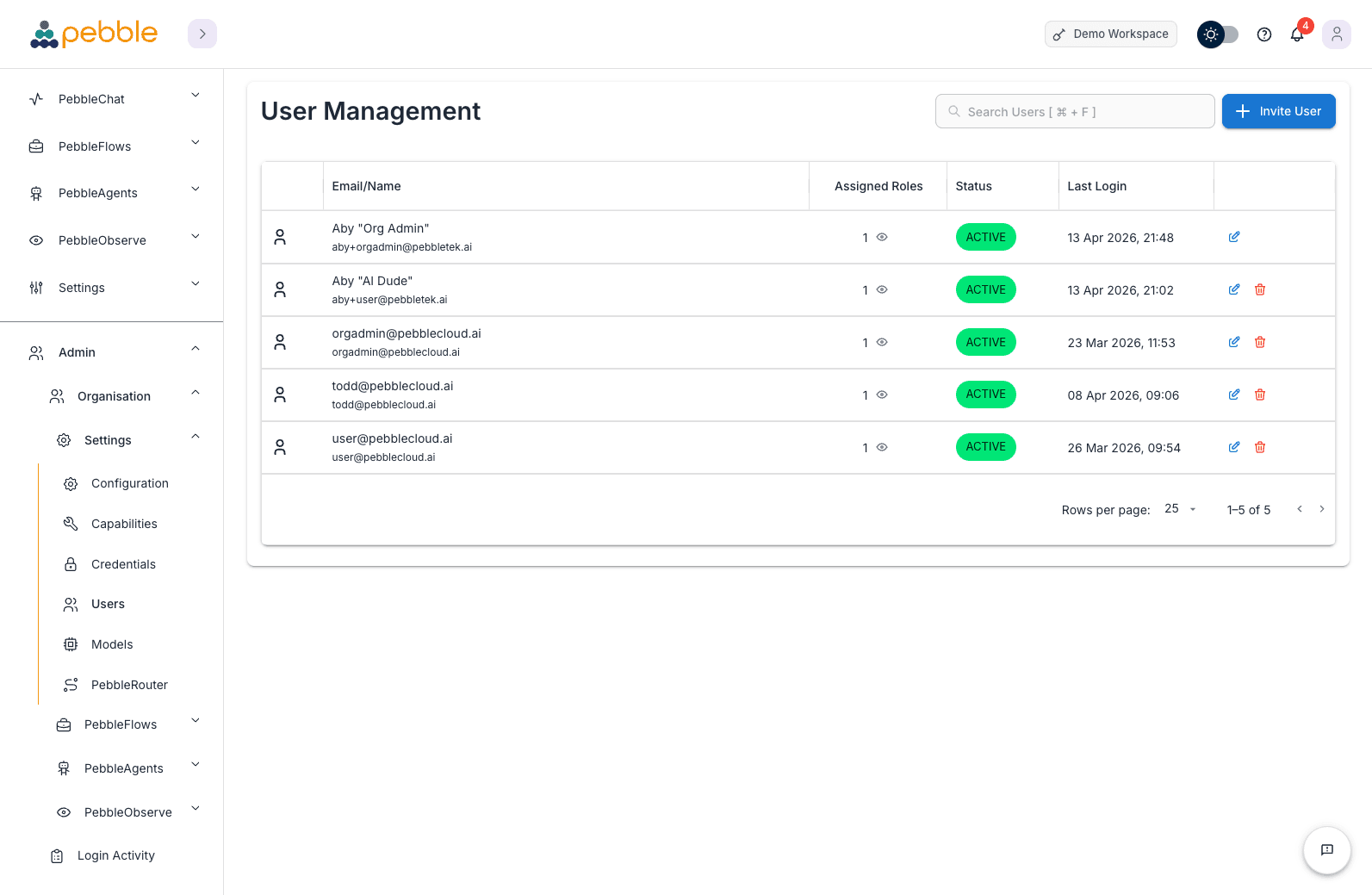Click the PebbleRouter route icon
This screenshot has width=1372, height=895.
71,685
